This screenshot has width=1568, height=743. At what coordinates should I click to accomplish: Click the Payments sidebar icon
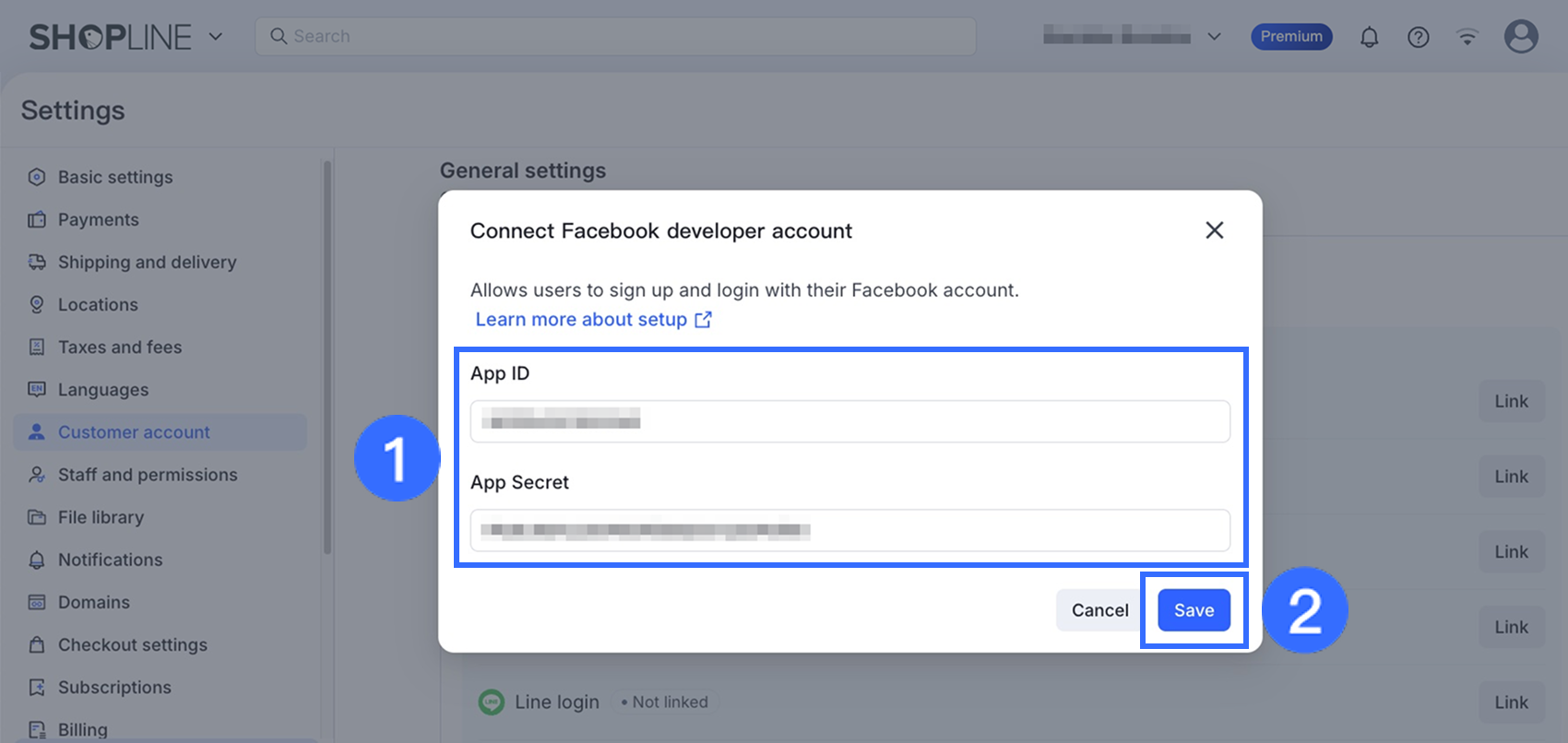[37, 219]
